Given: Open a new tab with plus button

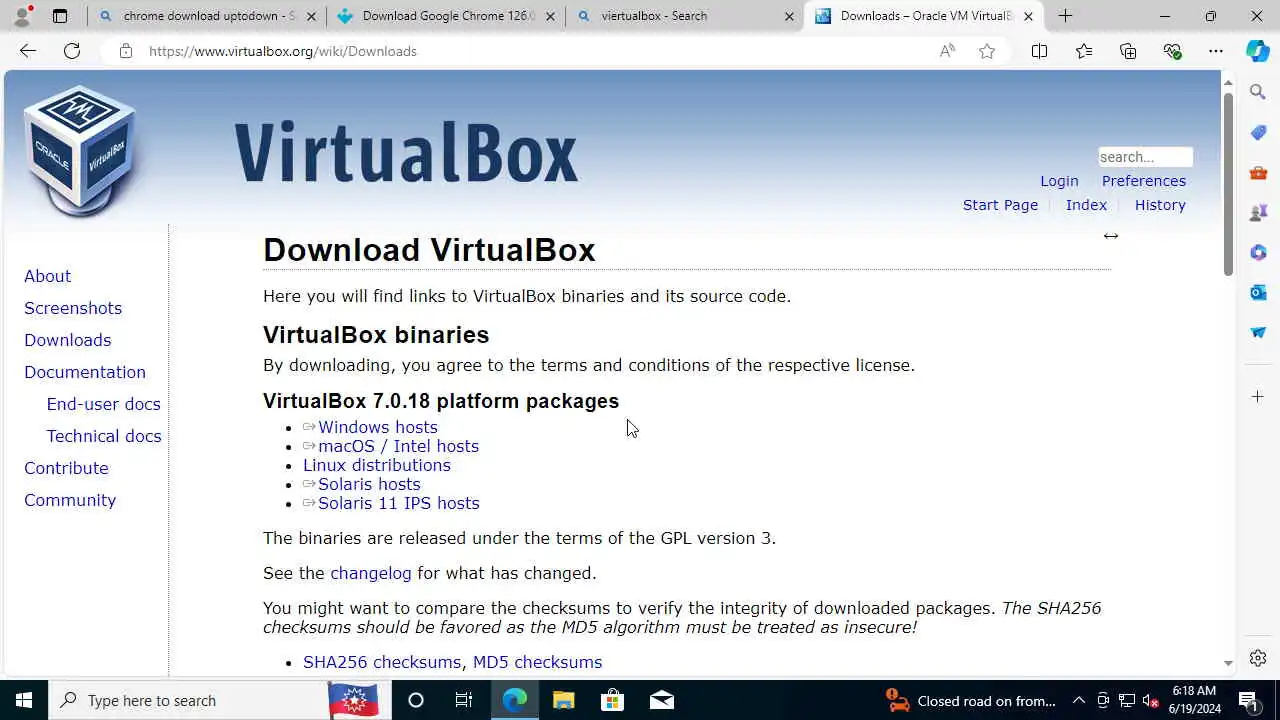Looking at the screenshot, I should click(x=1065, y=16).
